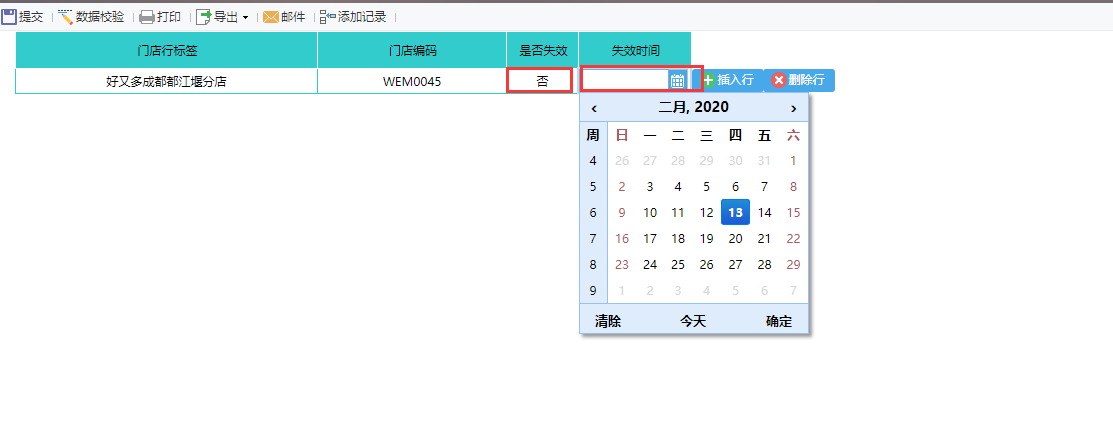Select February 27 in the calendar
The width and height of the screenshot is (1113, 422).
[735, 265]
